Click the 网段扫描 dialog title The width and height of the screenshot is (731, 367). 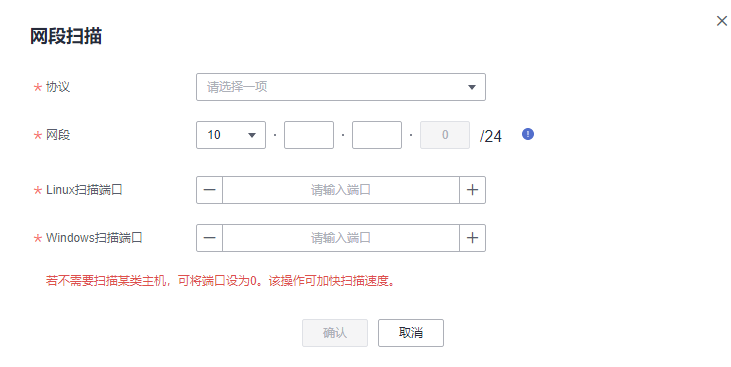(66, 36)
